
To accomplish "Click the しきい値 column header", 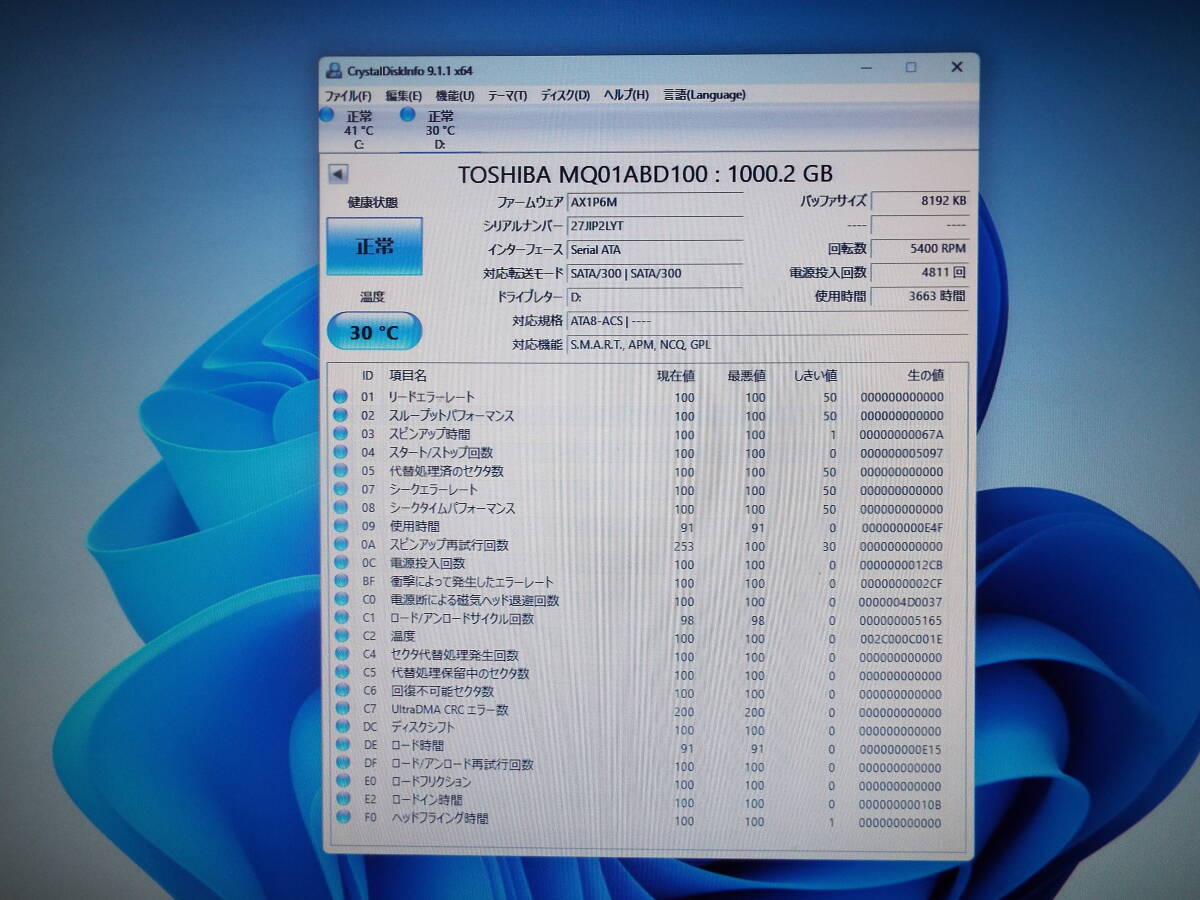I will 815,375.
